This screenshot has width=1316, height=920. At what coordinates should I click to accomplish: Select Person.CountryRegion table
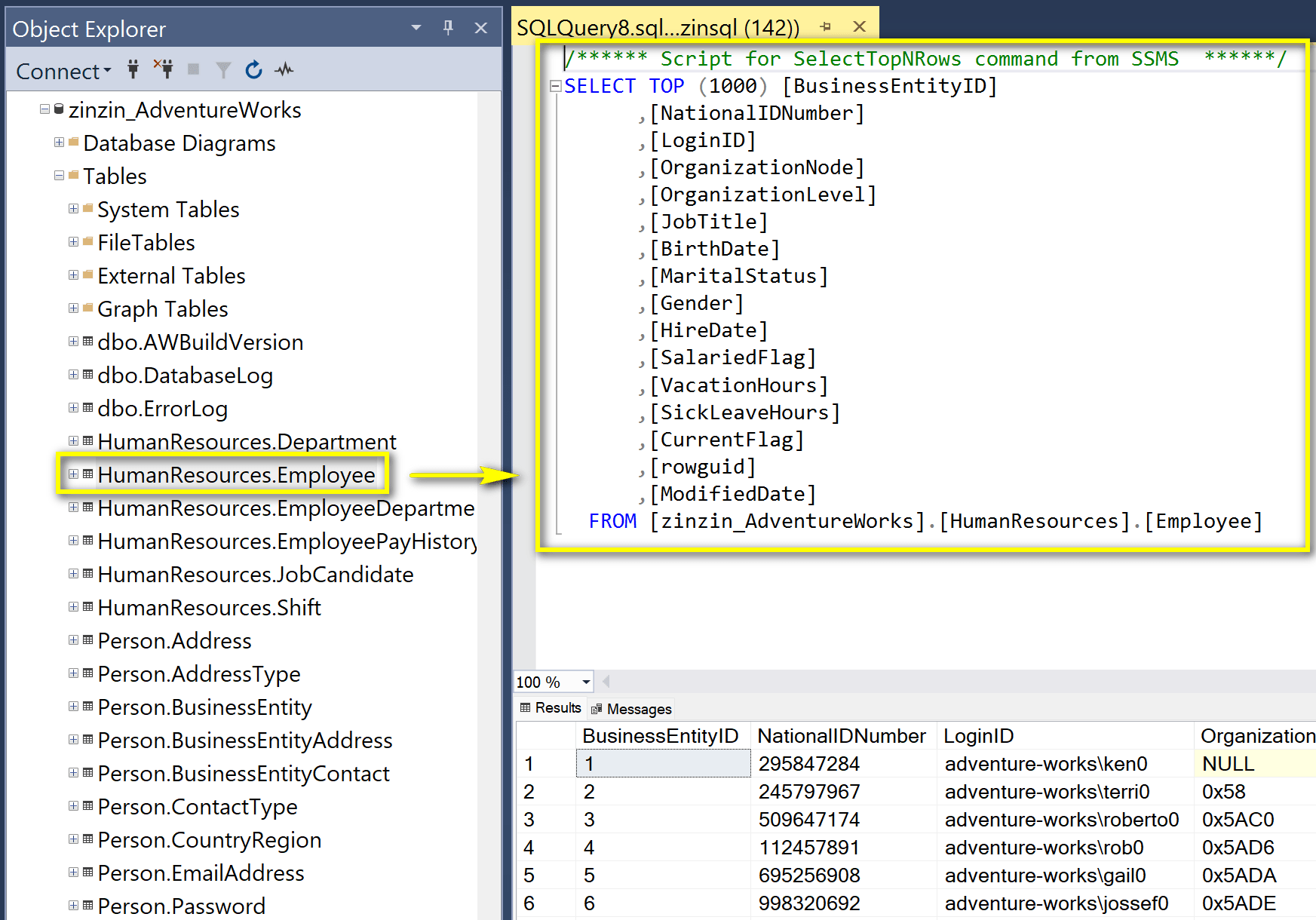(210, 840)
